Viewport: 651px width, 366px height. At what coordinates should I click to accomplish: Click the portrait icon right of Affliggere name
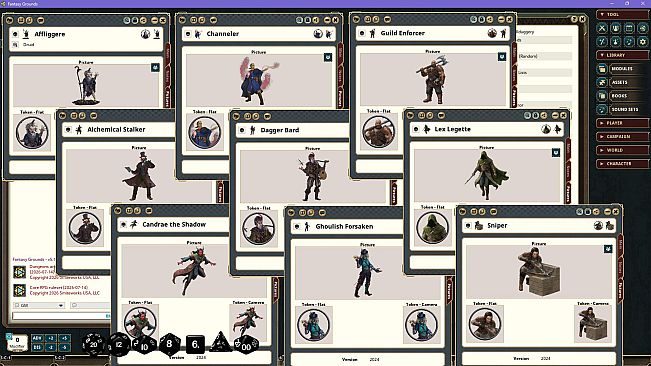(x=145, y=34)
